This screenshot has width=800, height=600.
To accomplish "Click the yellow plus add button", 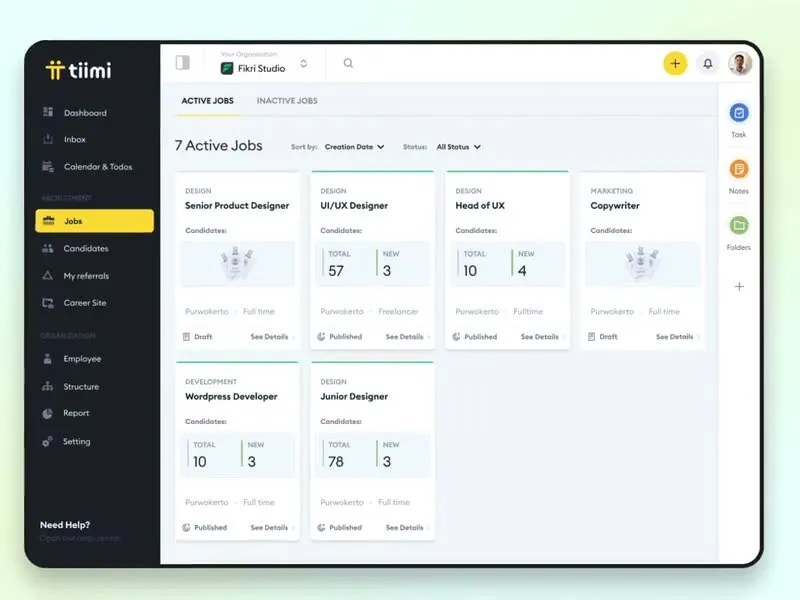I will pyautogui.click(x=675, y=64).
